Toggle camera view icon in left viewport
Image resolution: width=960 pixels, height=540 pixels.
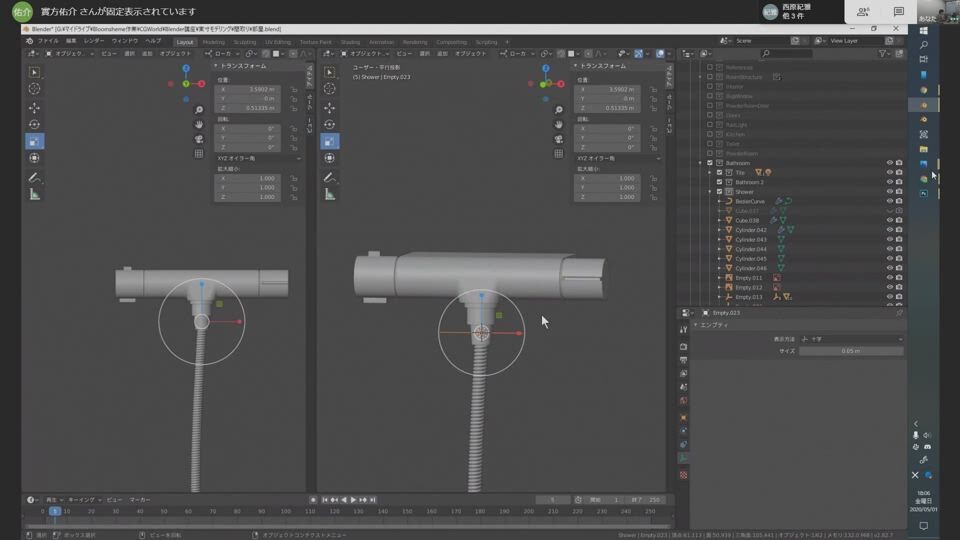199,139
